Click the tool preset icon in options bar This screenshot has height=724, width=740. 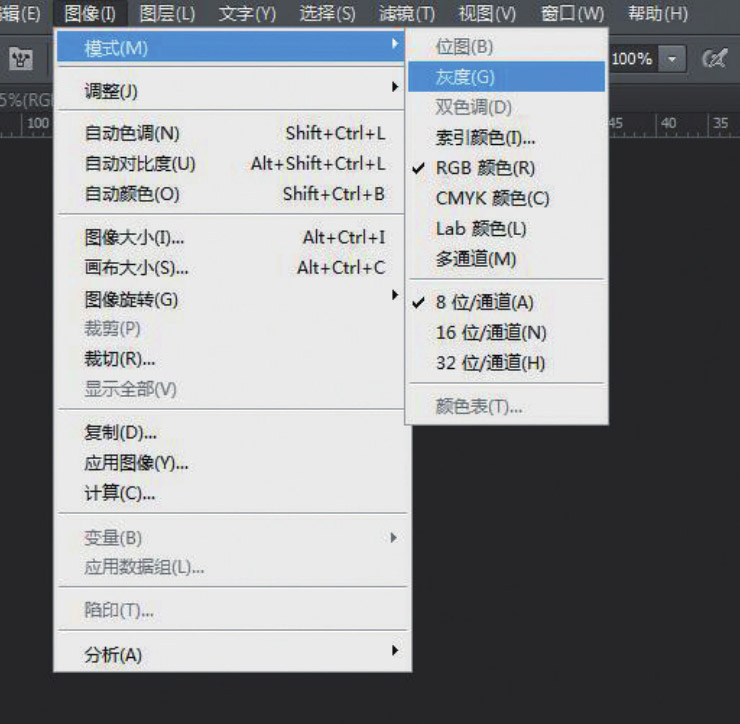click(x=21, y=59)
